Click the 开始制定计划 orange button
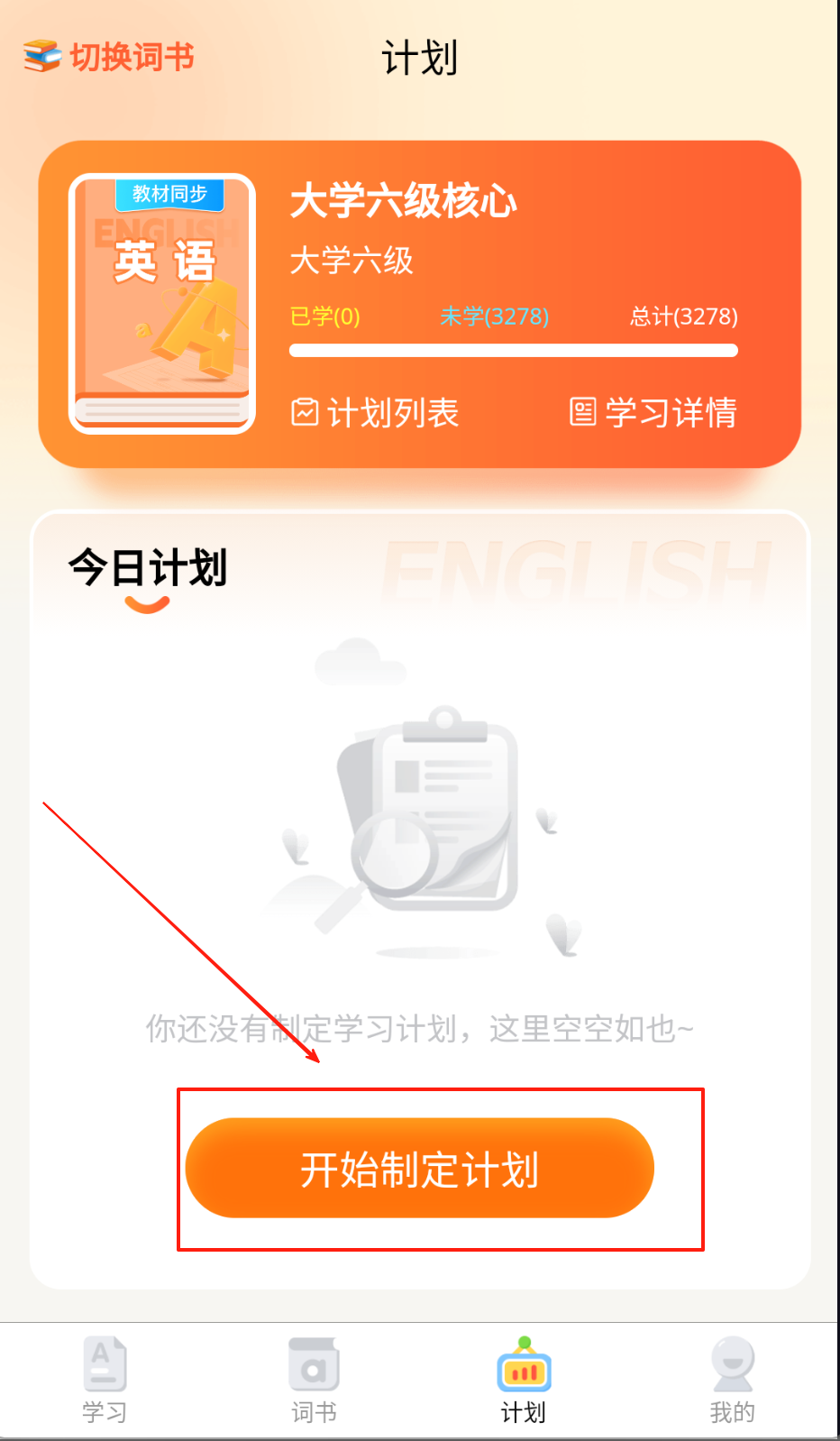This screenshot has height=1441, width=840. (419, 1168)
